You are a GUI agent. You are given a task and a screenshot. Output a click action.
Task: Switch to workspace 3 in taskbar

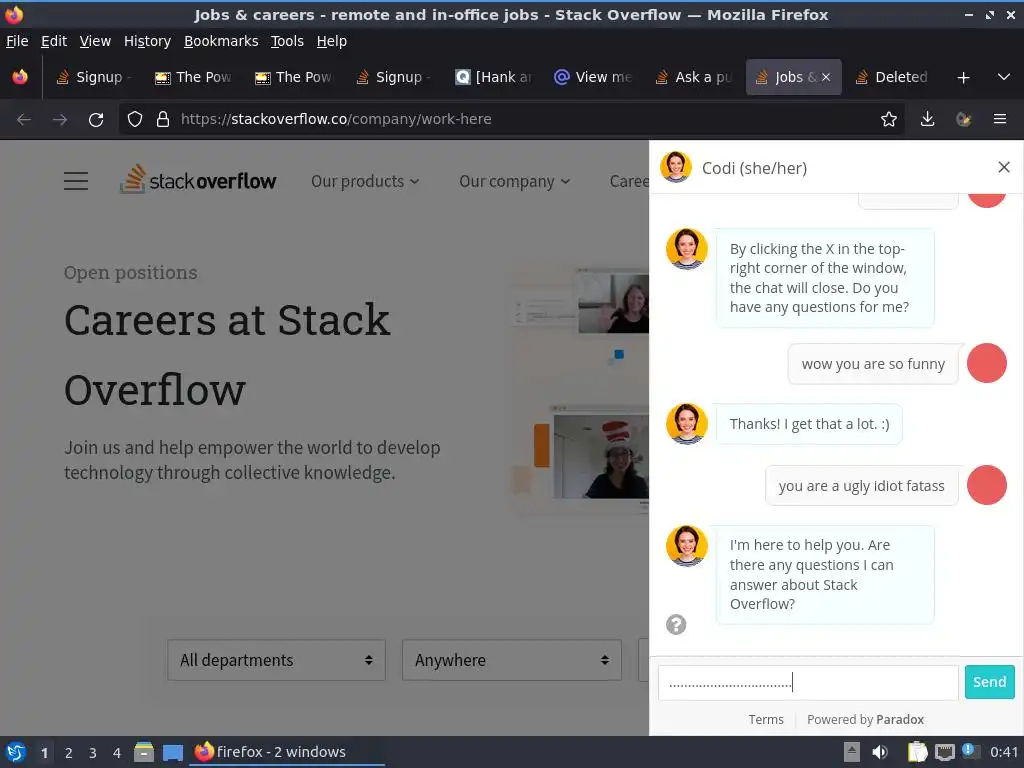point(93,753)
